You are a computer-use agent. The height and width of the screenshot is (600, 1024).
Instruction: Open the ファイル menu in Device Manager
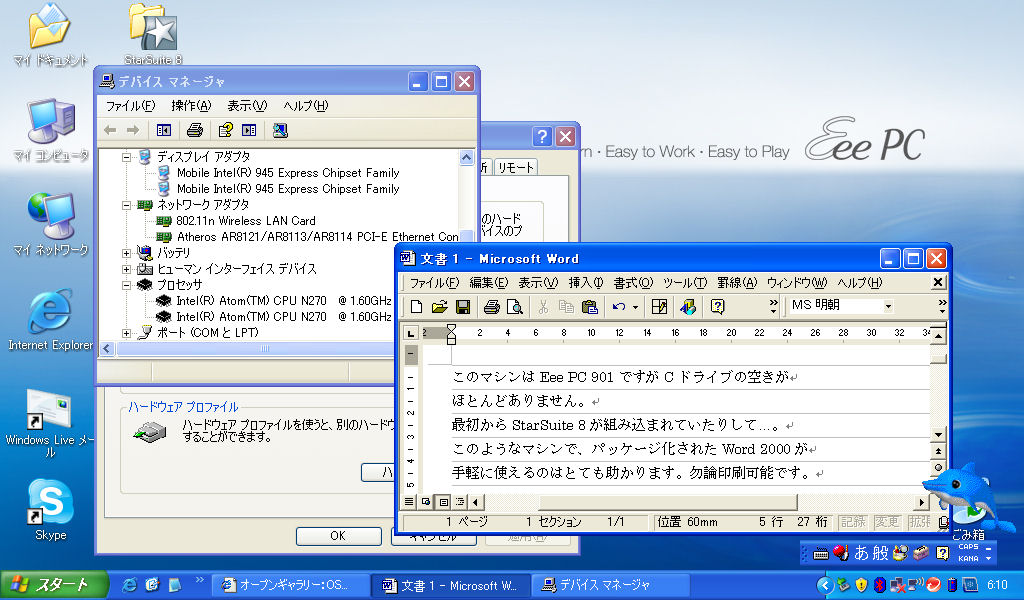click(x=131, y=106)
